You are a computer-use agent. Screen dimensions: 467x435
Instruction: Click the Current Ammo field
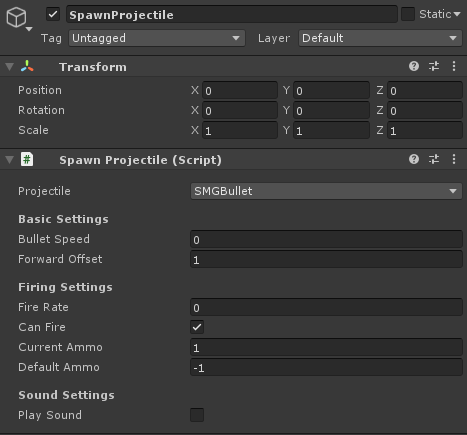click(326, 347)
